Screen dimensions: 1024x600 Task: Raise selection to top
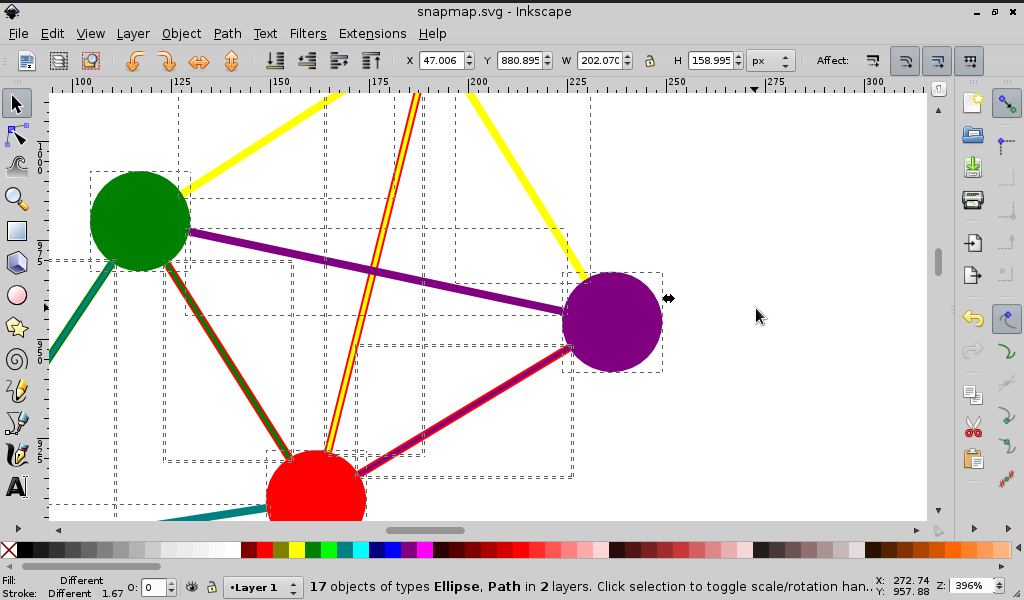pyautogui.click(x=371, y=61)
